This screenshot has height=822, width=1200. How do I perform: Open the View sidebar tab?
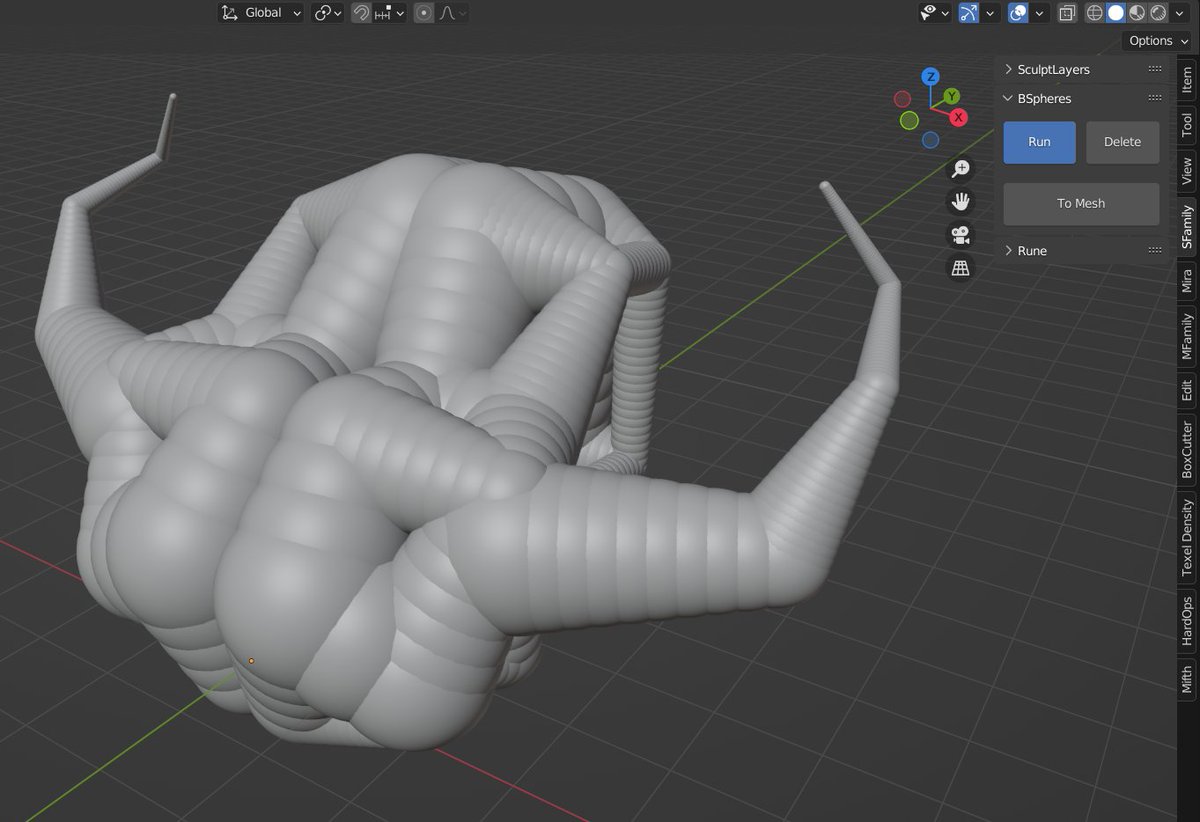[x=1186, y=170]
